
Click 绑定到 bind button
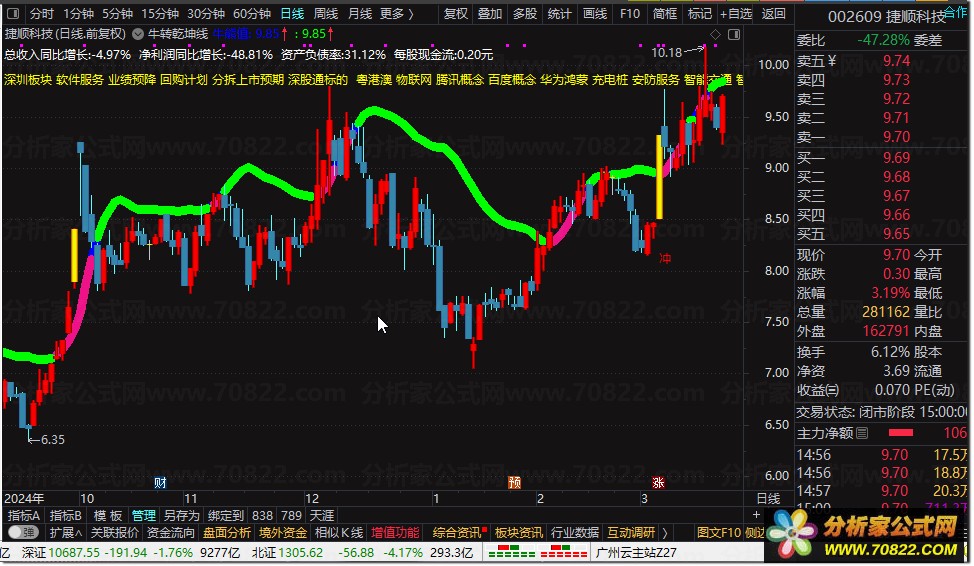(x=226, y=515)
